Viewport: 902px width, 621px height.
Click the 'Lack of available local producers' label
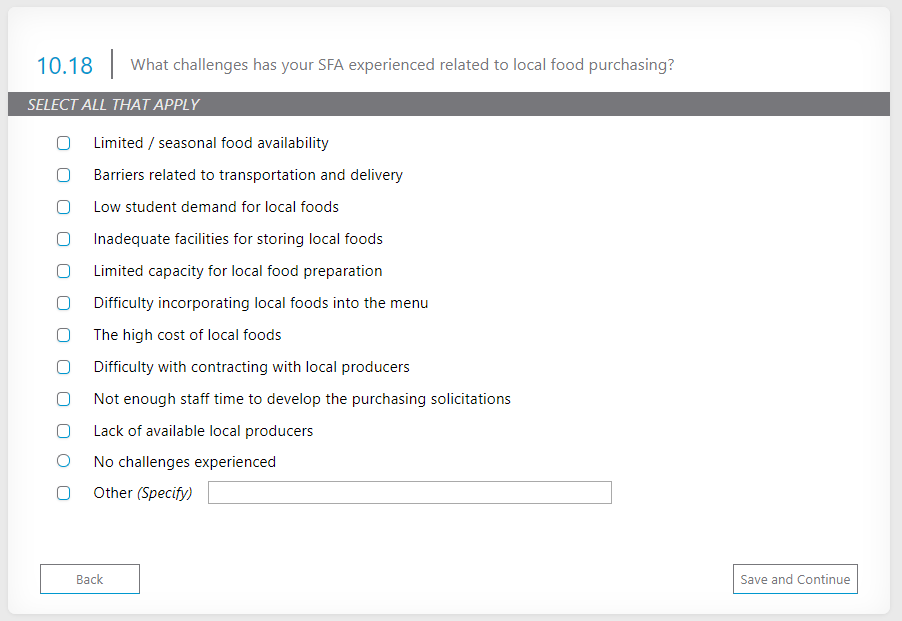point(203,431)
